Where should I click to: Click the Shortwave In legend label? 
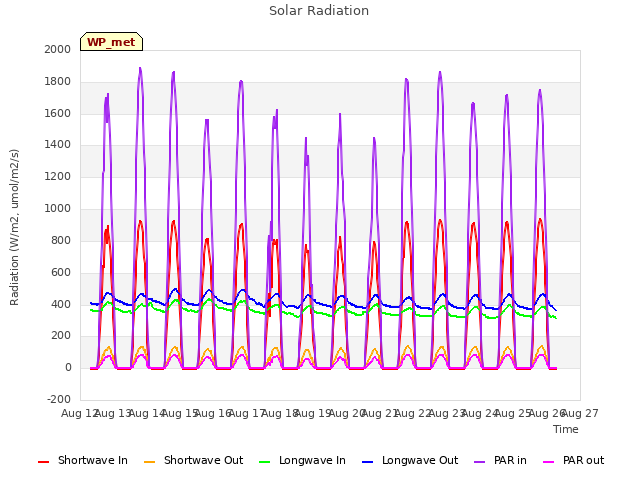93,460
